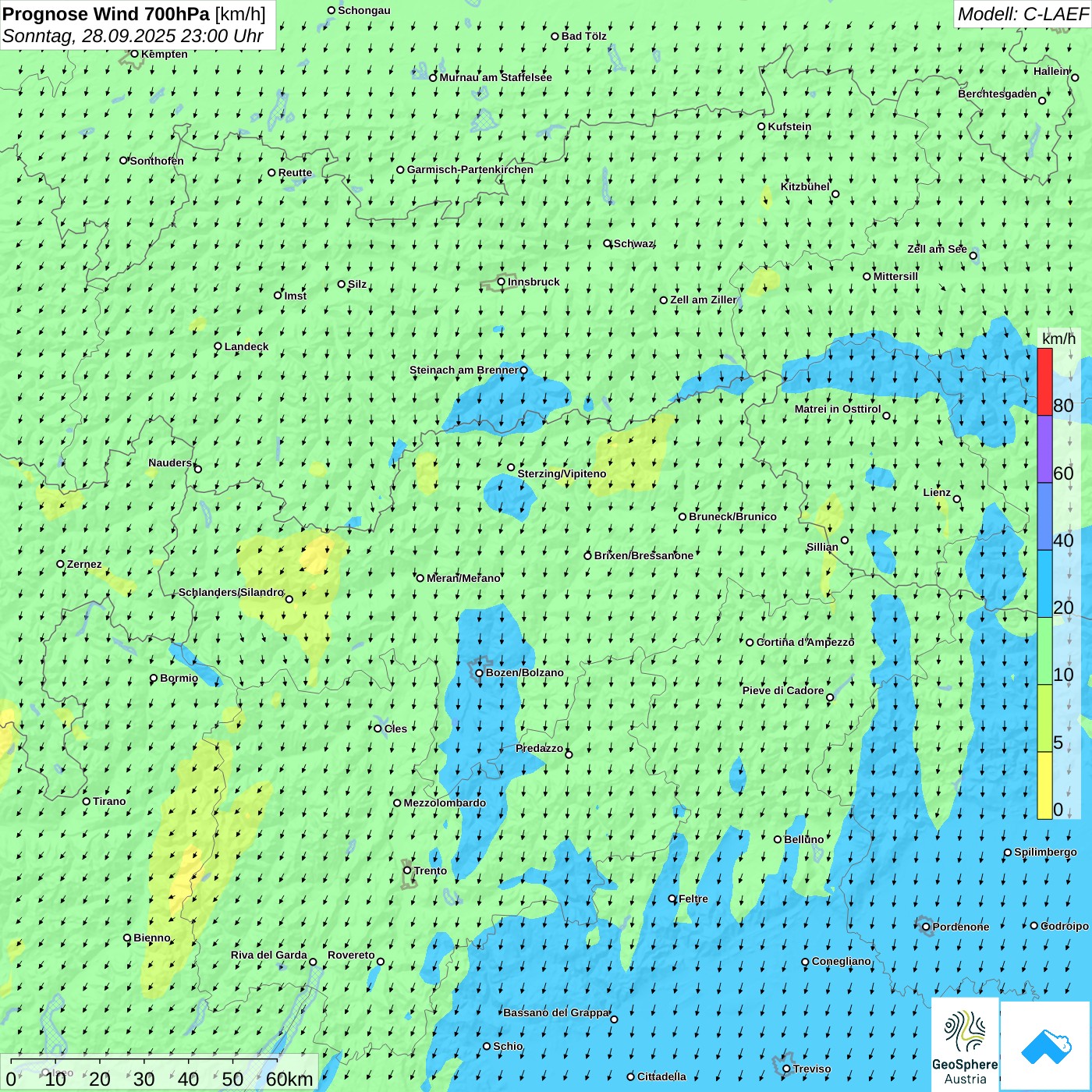
Task: Click the 'Berchtesgaden' label
Action: (998, 94)
